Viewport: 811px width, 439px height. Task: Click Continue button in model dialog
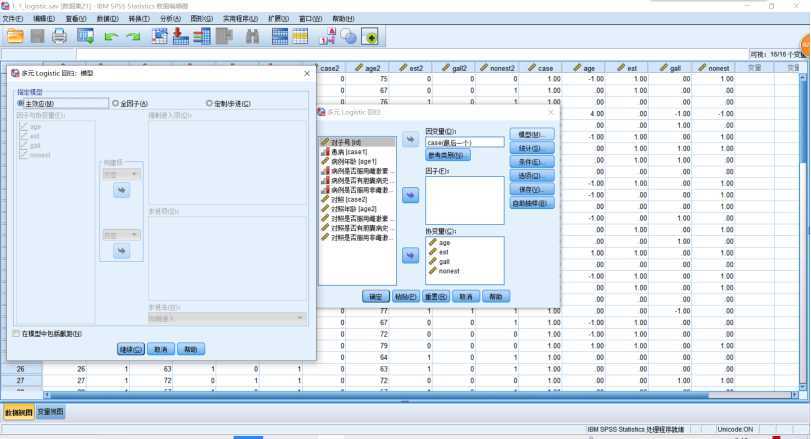[x=130, y=349]
